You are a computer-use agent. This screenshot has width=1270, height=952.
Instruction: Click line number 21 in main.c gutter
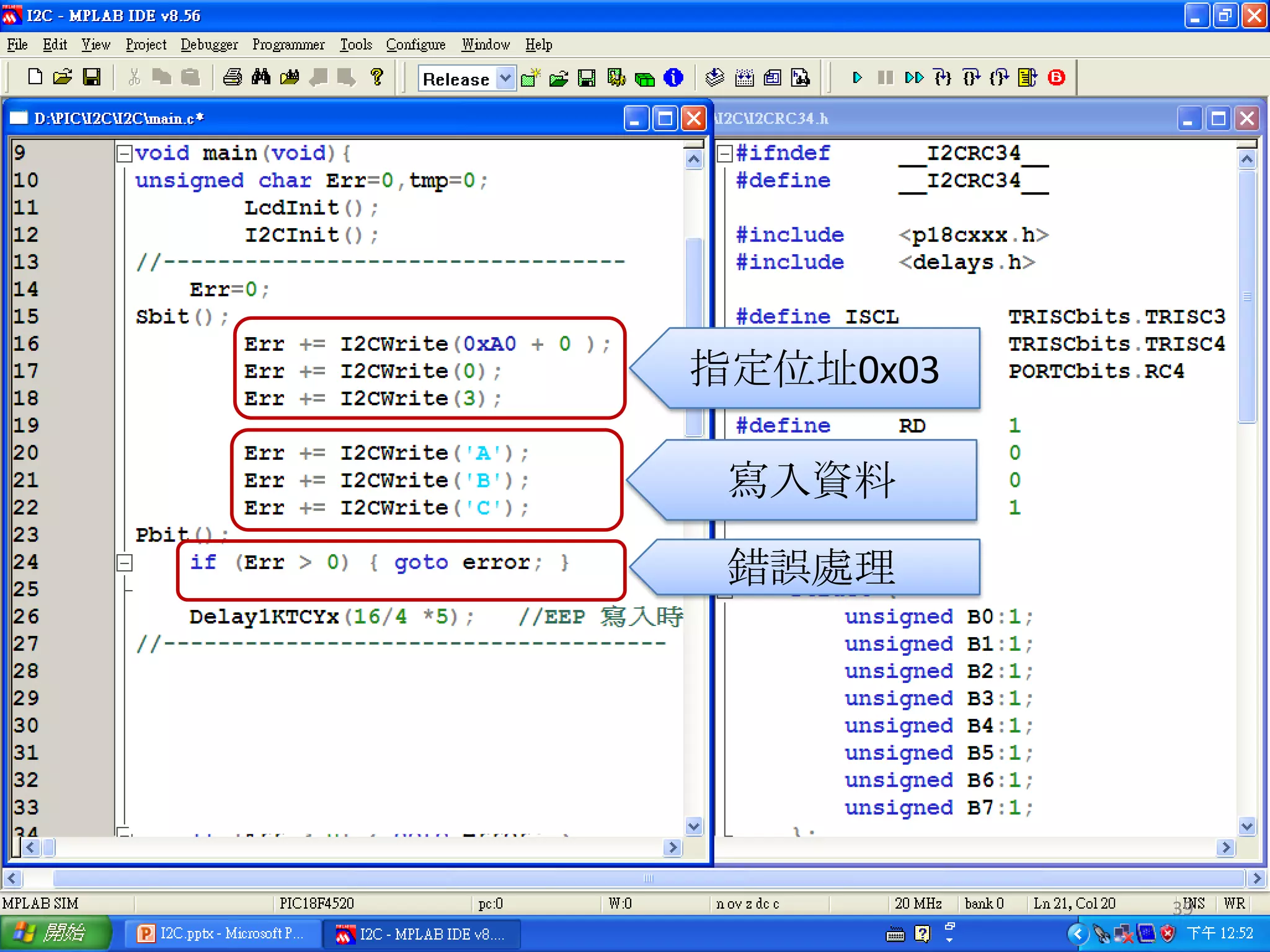(x=26, y=480)
